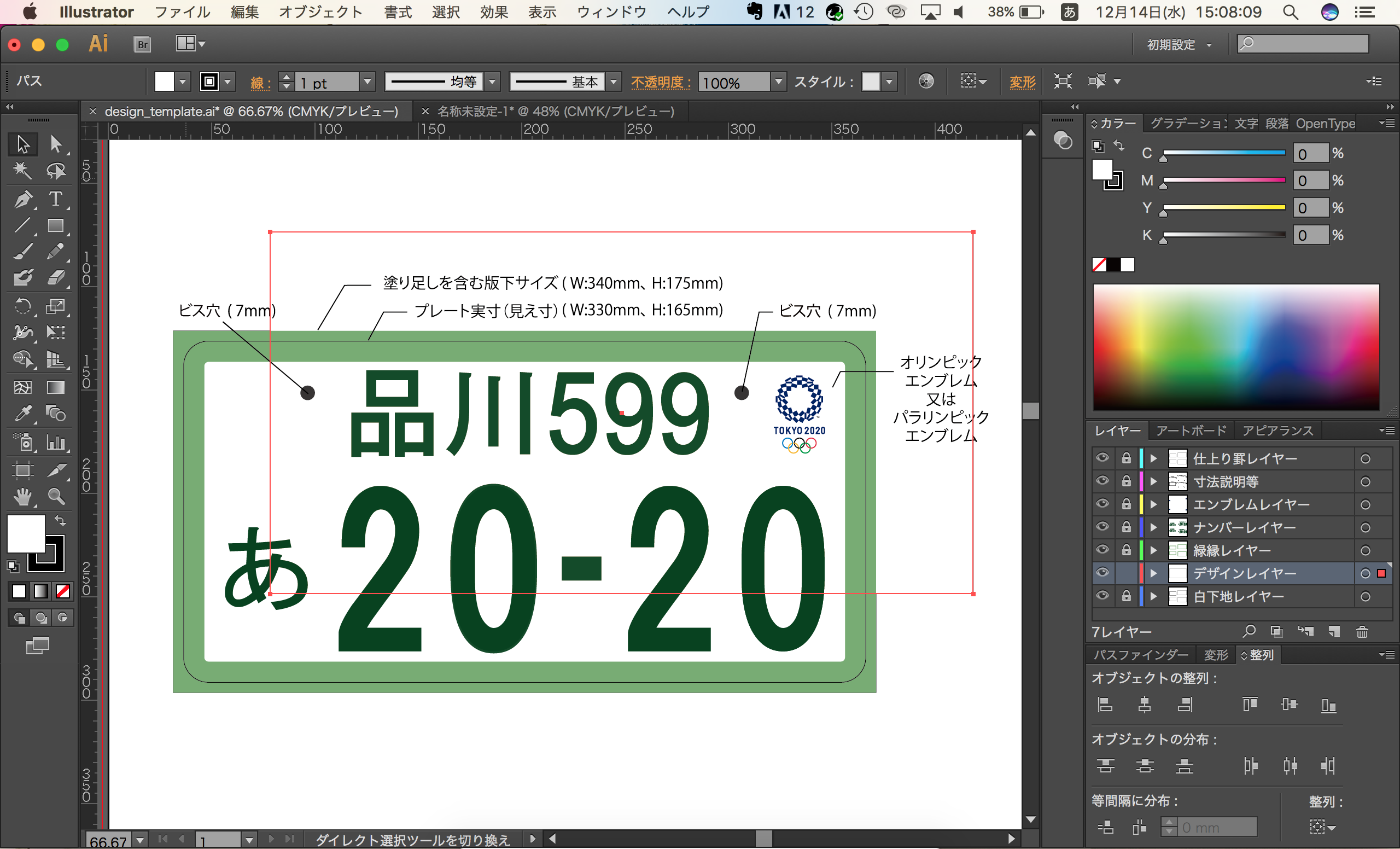Open Spotlight search in menu bar
Screen dimensions: 1400x849
click(1290, 12)
